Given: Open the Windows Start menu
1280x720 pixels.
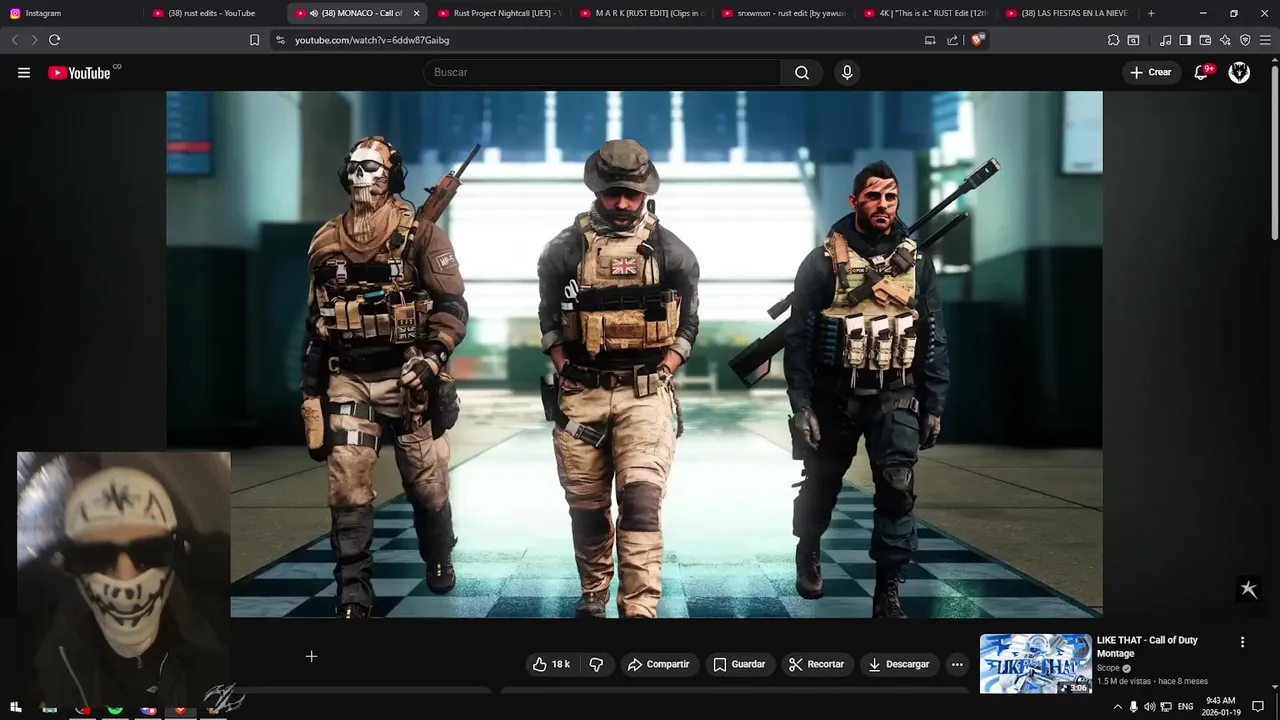Looking at the screenshot, I should pos(15,707).
